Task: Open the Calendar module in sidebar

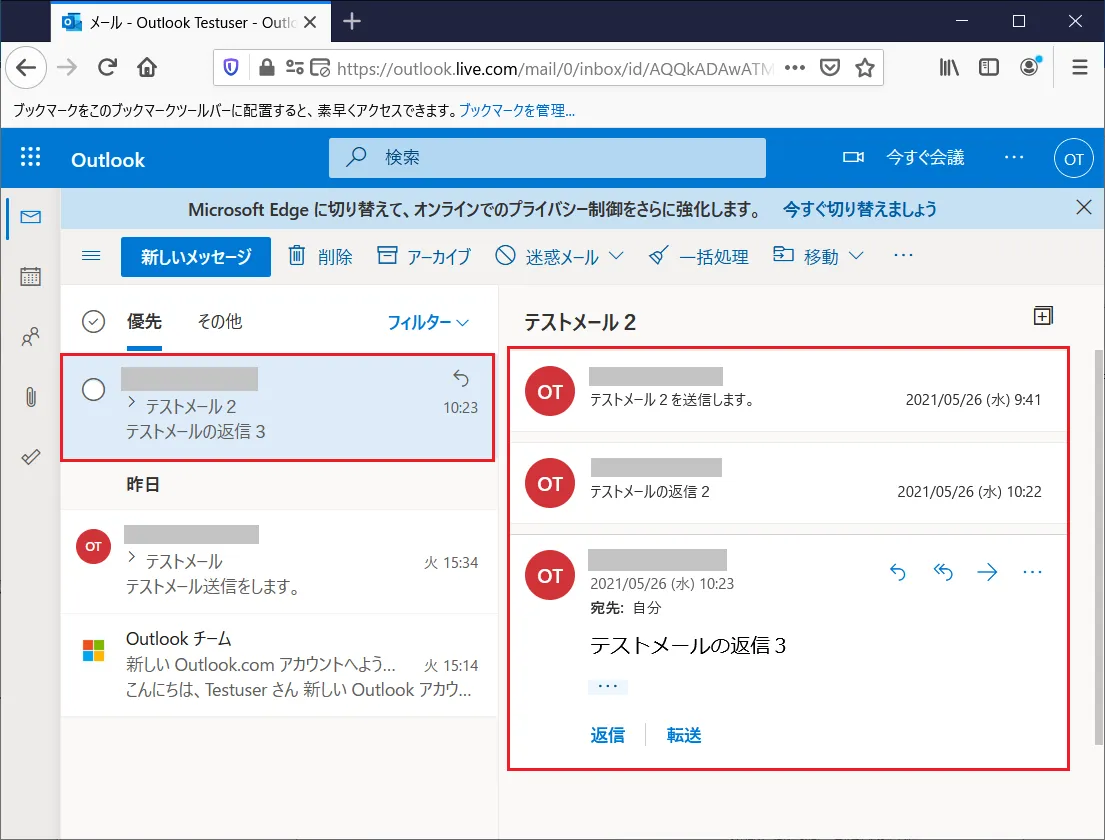Action: [30, 276]
